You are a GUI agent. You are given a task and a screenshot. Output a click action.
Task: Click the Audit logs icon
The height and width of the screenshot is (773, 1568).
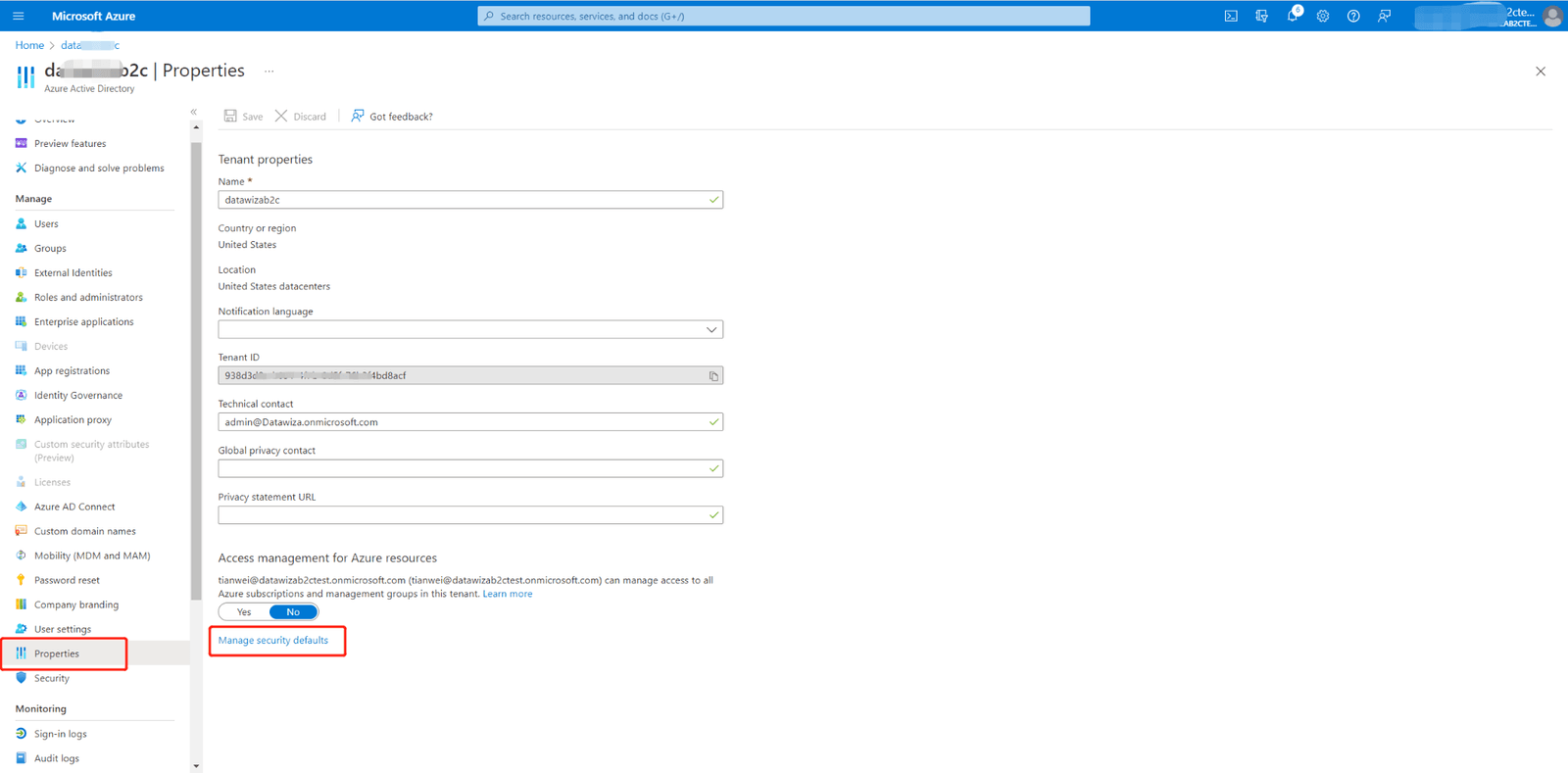(x=22, y=758)
